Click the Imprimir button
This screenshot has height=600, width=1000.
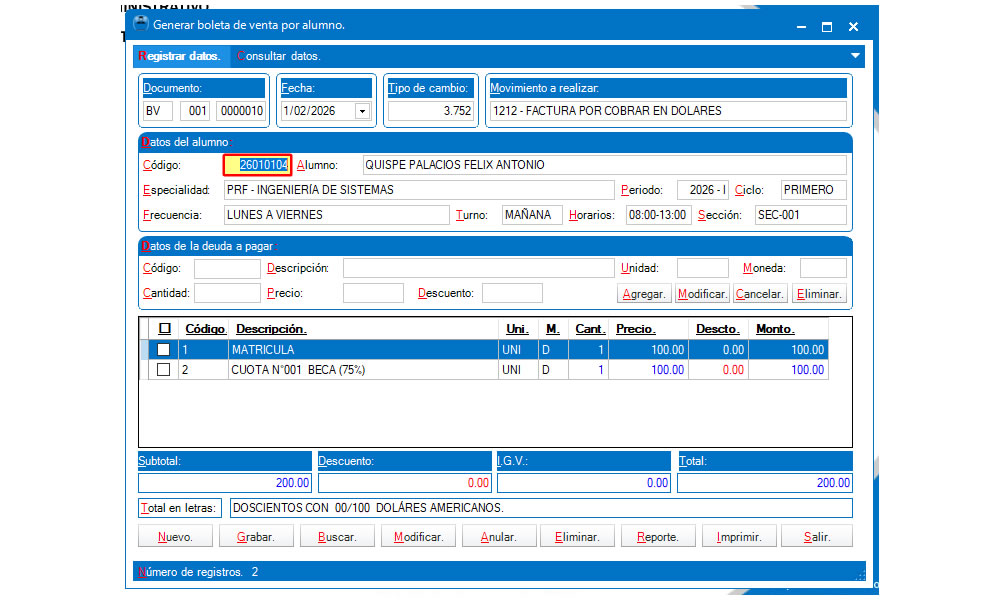739,536
